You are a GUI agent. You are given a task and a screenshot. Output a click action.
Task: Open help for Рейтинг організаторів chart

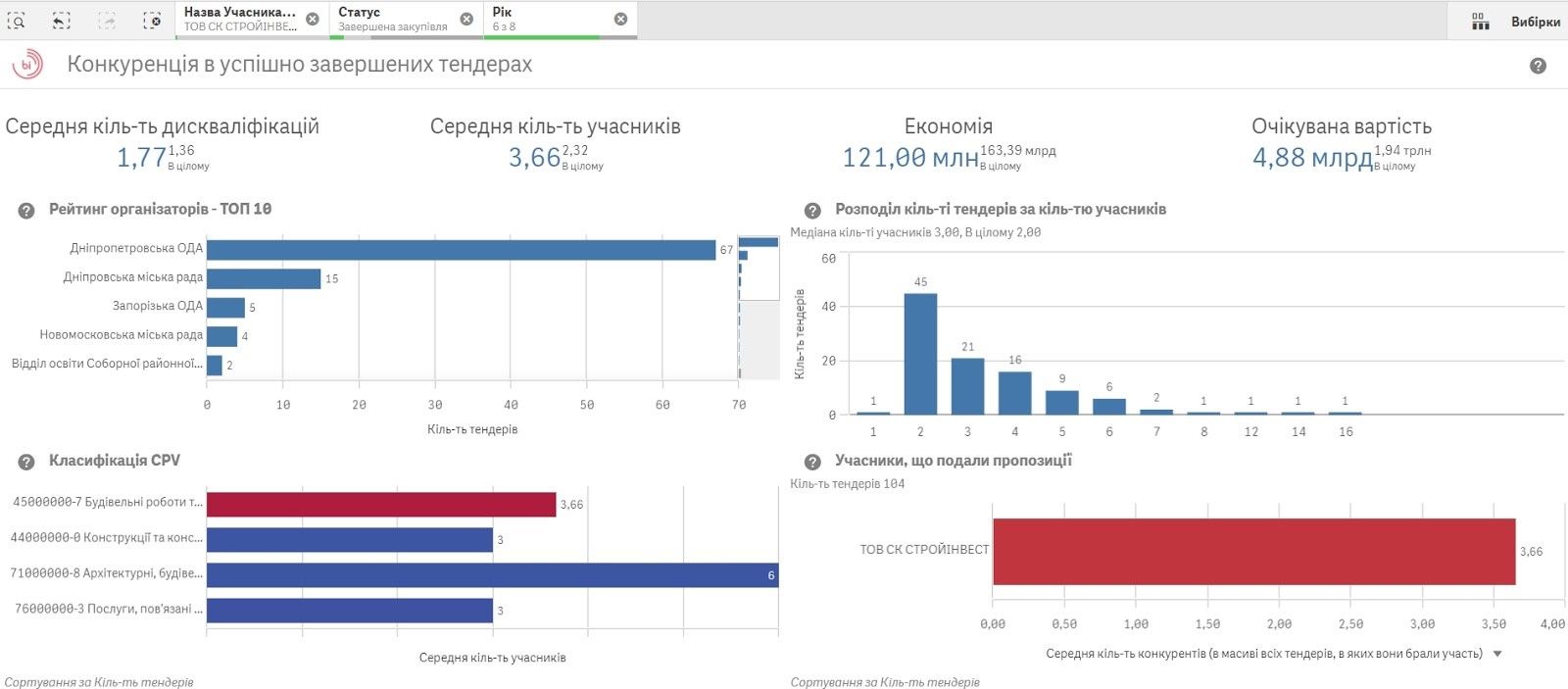click(26, 211)
